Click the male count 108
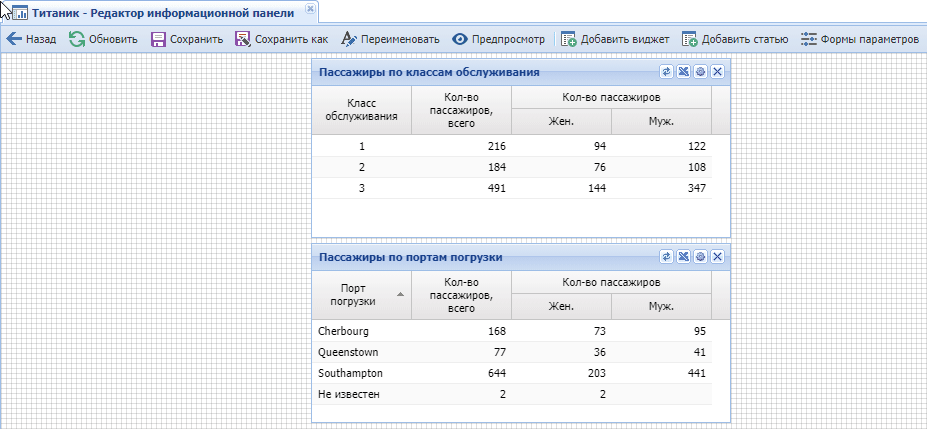This screenshot has width=927, height=429. [697, 167]
